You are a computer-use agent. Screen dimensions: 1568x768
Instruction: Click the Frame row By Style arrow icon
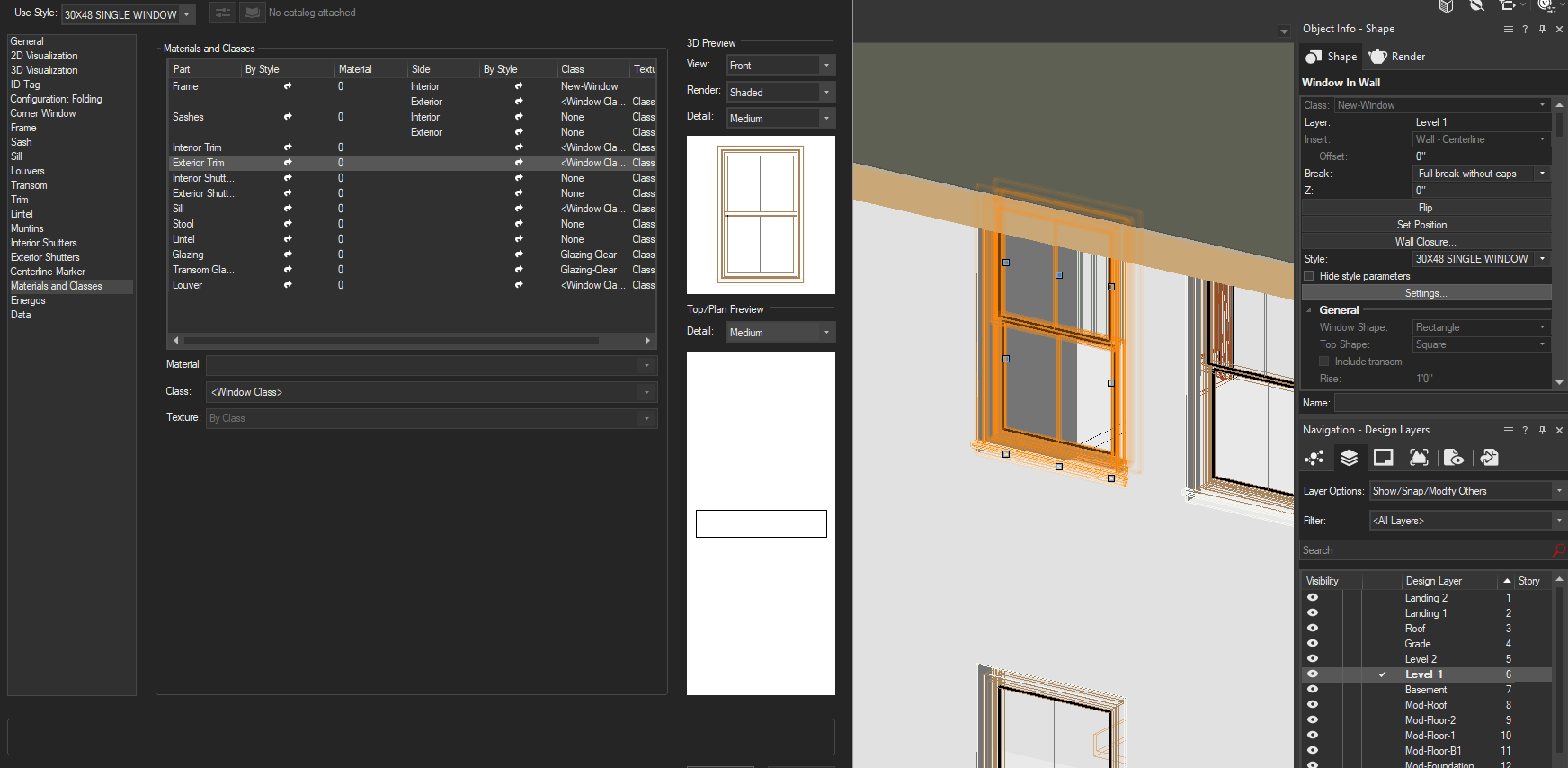(288, 86)
